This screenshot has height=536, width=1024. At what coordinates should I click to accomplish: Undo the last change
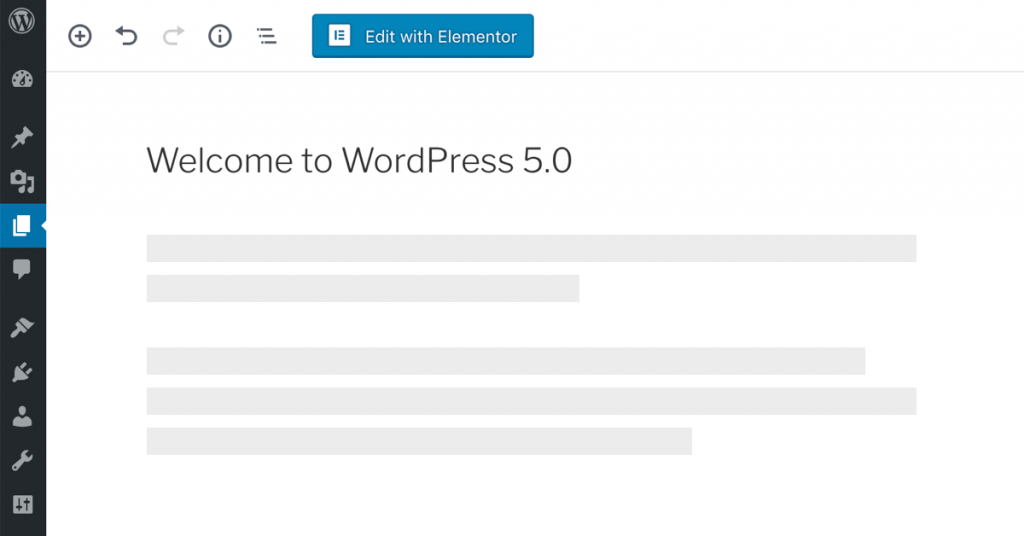126,37
